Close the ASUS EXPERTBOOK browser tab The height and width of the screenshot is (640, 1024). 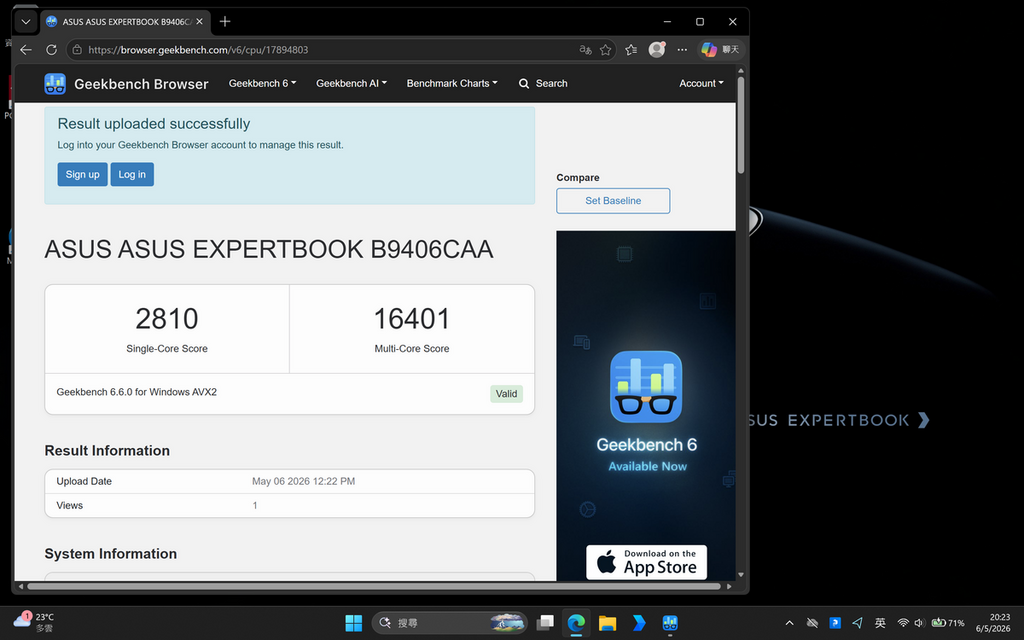[x=199, y=22]
